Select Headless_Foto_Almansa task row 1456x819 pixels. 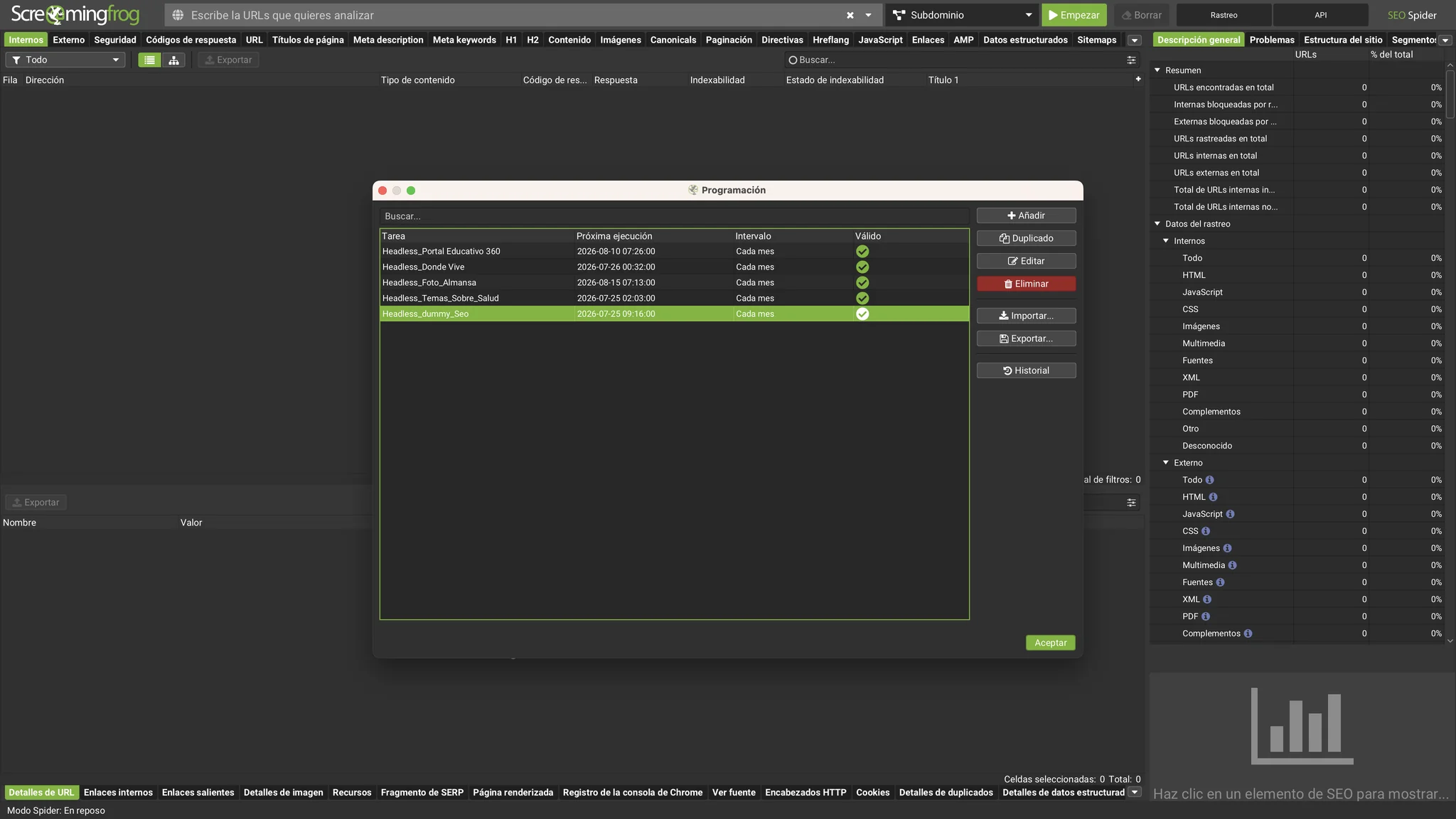click(674, 282)
